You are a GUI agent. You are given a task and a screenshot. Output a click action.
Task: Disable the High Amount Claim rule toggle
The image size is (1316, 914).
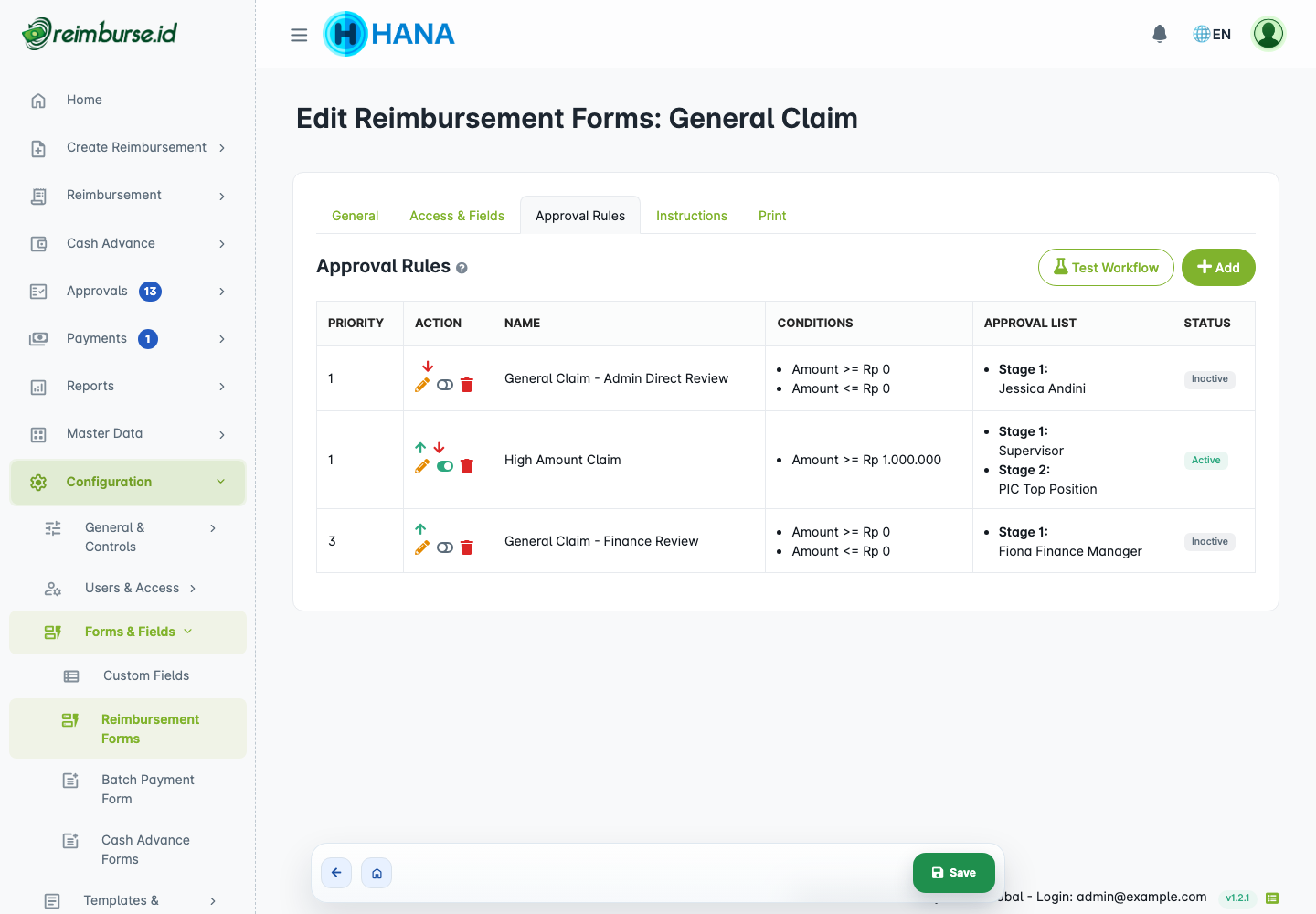(445, 466)
